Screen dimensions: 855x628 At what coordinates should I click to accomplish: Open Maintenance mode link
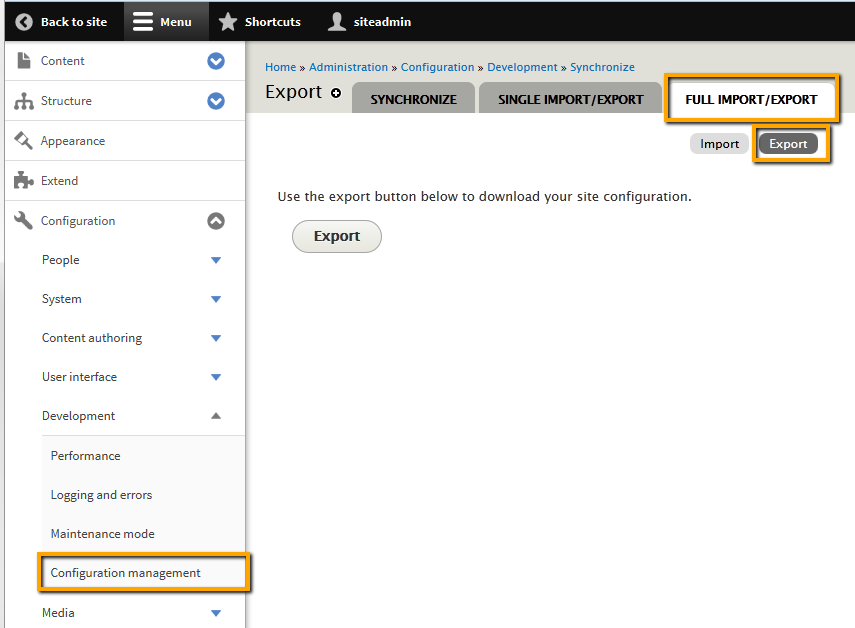[103, 534]
